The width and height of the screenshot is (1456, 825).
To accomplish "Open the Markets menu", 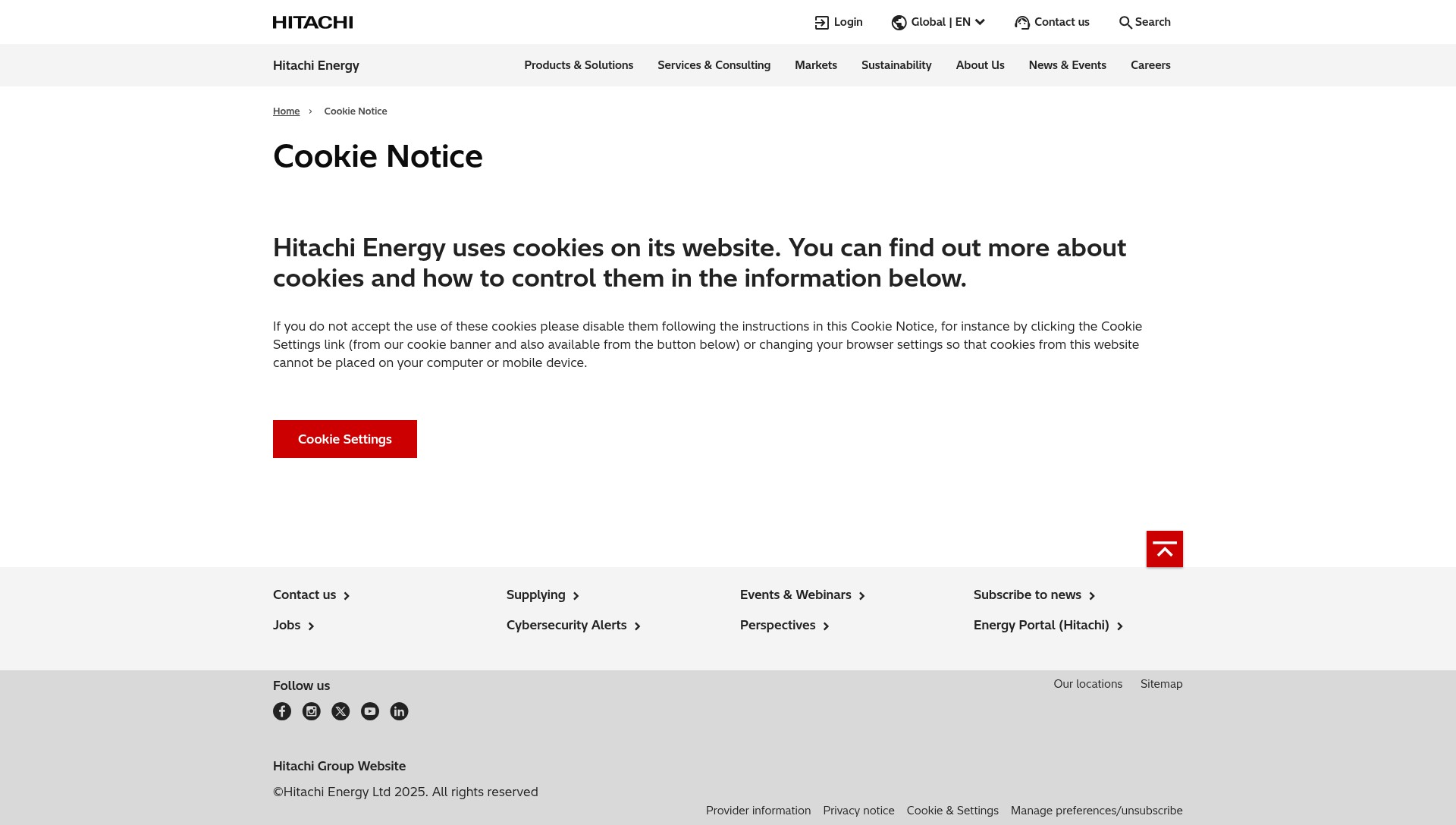I will point(816,65).
